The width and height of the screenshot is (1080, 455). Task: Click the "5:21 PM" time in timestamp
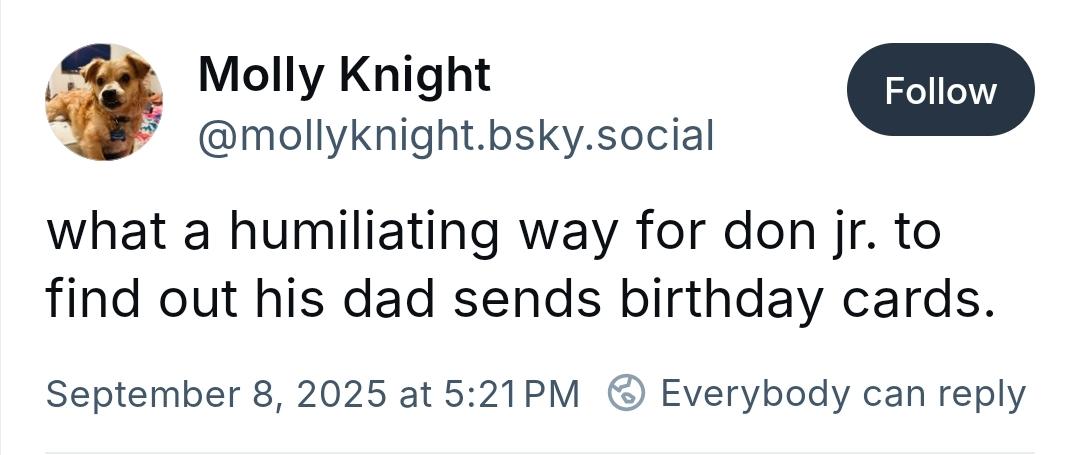tap(509, 393)
